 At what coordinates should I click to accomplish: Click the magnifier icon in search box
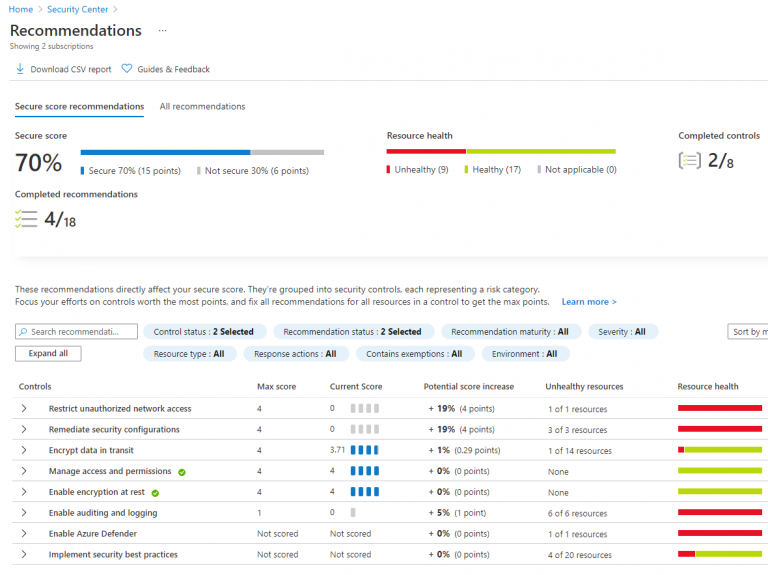click(23, 332)
